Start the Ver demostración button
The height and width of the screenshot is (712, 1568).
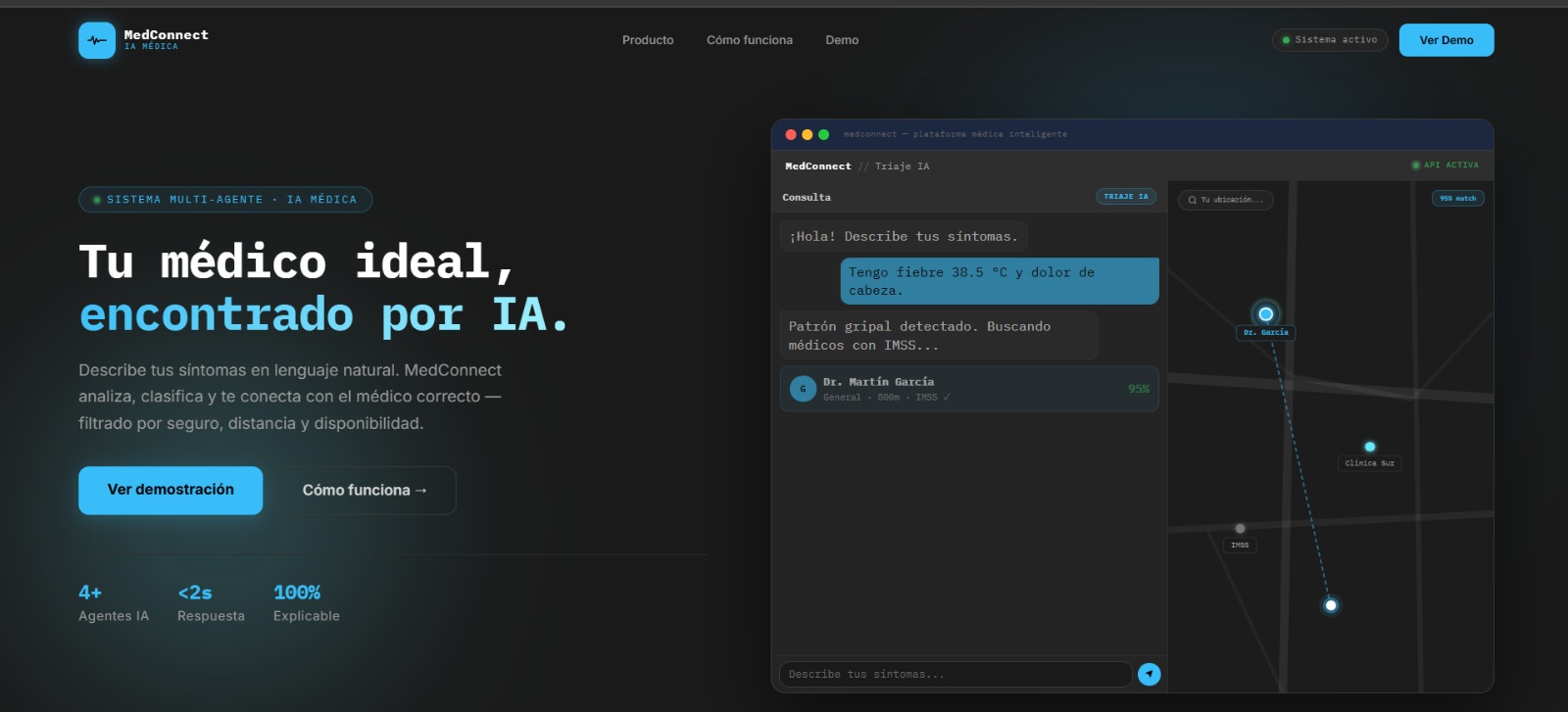tap(171, 490)
